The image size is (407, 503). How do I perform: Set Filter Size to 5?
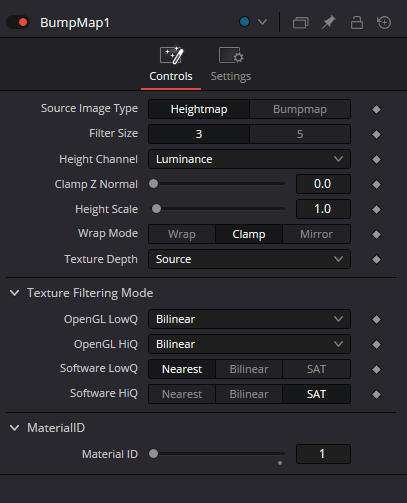300,134
